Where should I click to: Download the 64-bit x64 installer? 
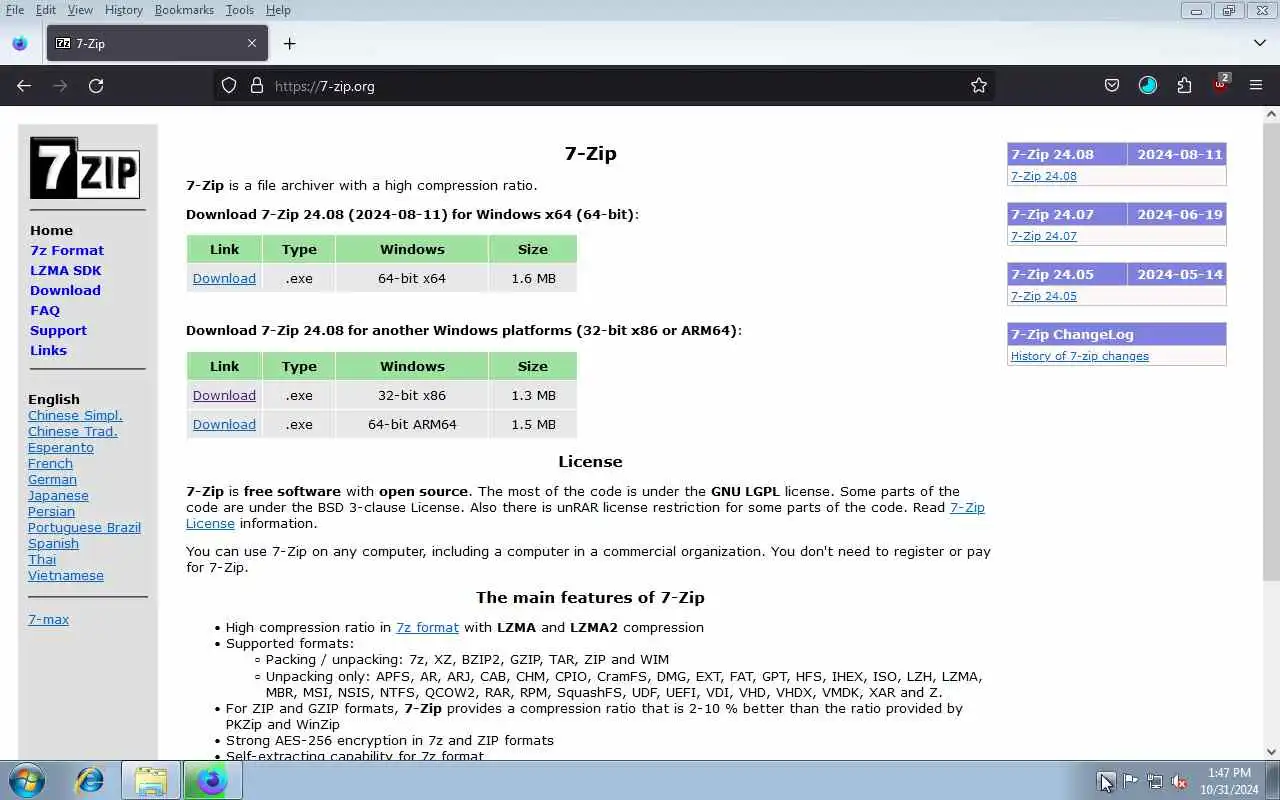[x=224, y=278]
